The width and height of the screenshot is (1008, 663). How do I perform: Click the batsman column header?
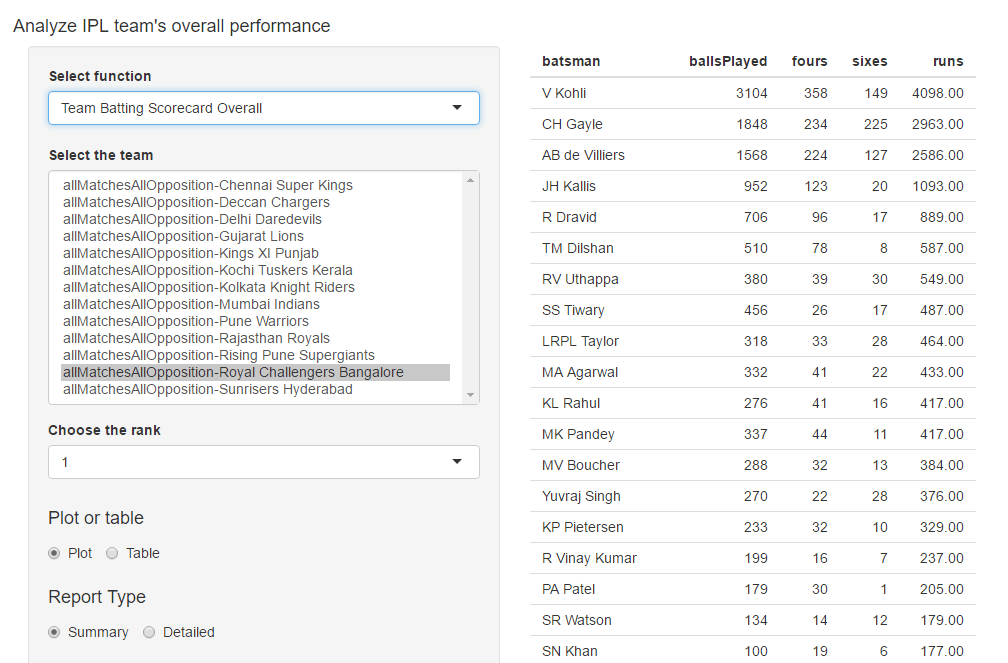[571, 61]
